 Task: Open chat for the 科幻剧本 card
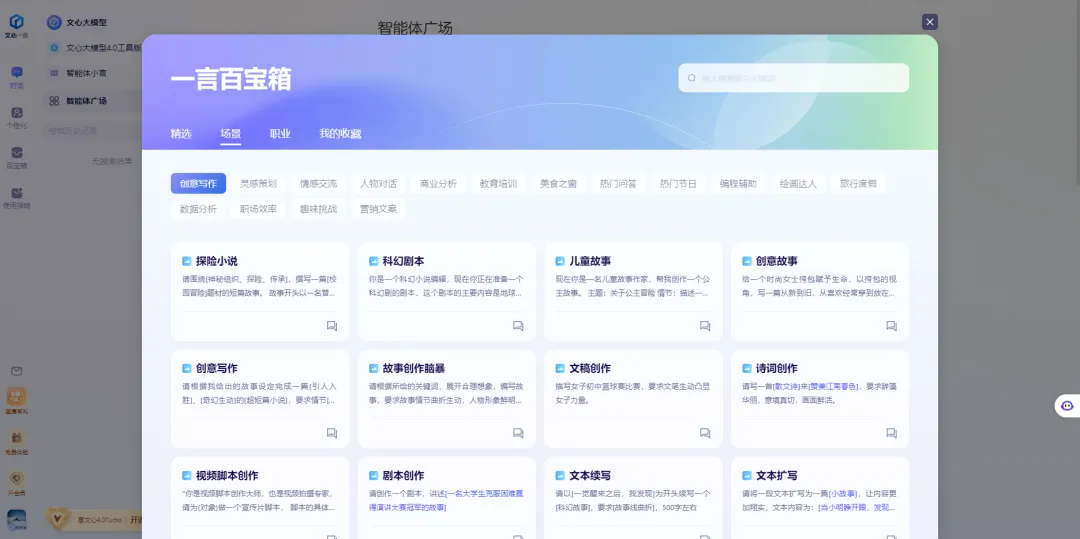[x=518, y=326]
